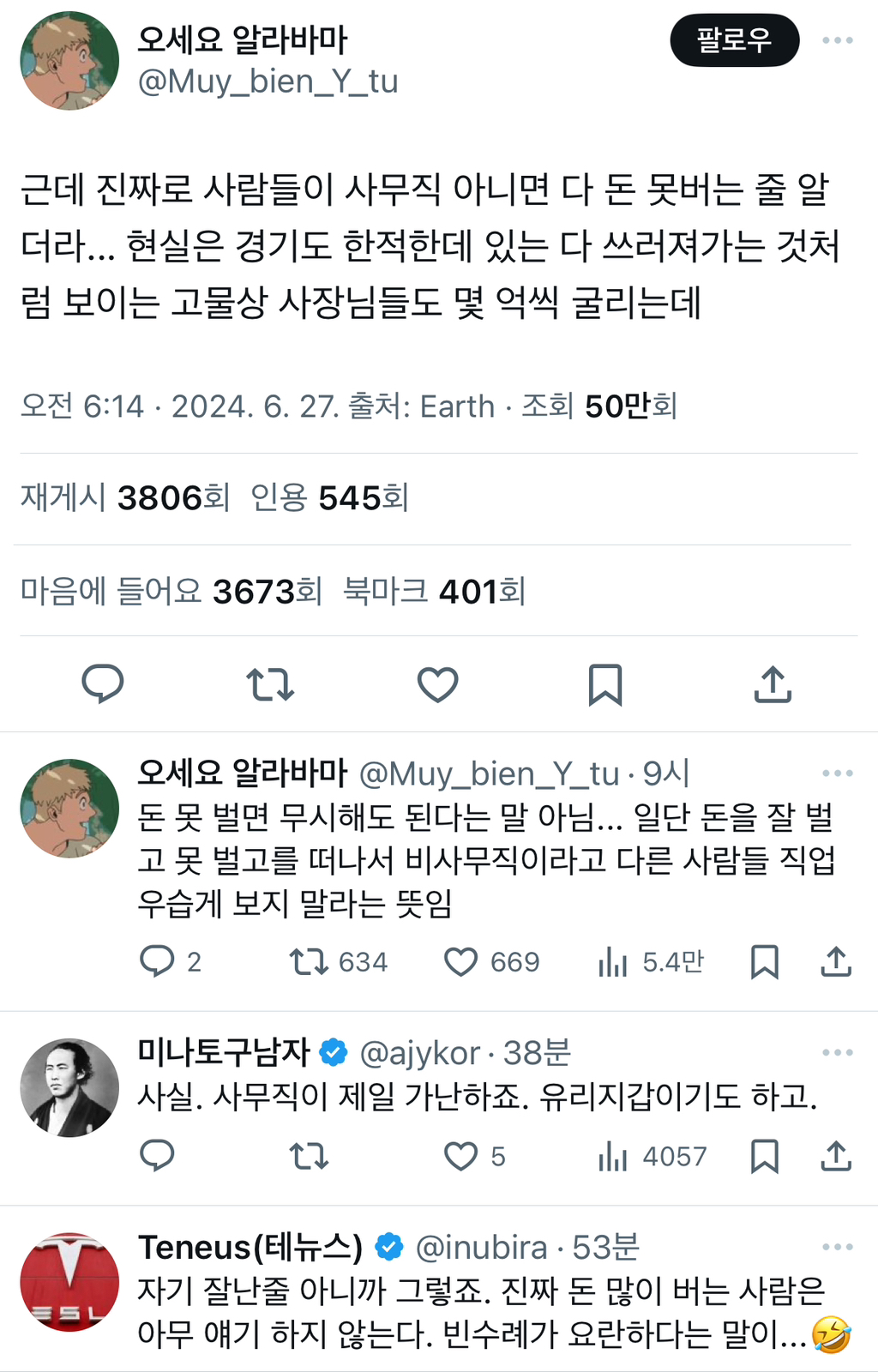View the 마음에 들어요 3673회 likes list
This screenshot has height=1372, width=878.
[x=171, y=591]
